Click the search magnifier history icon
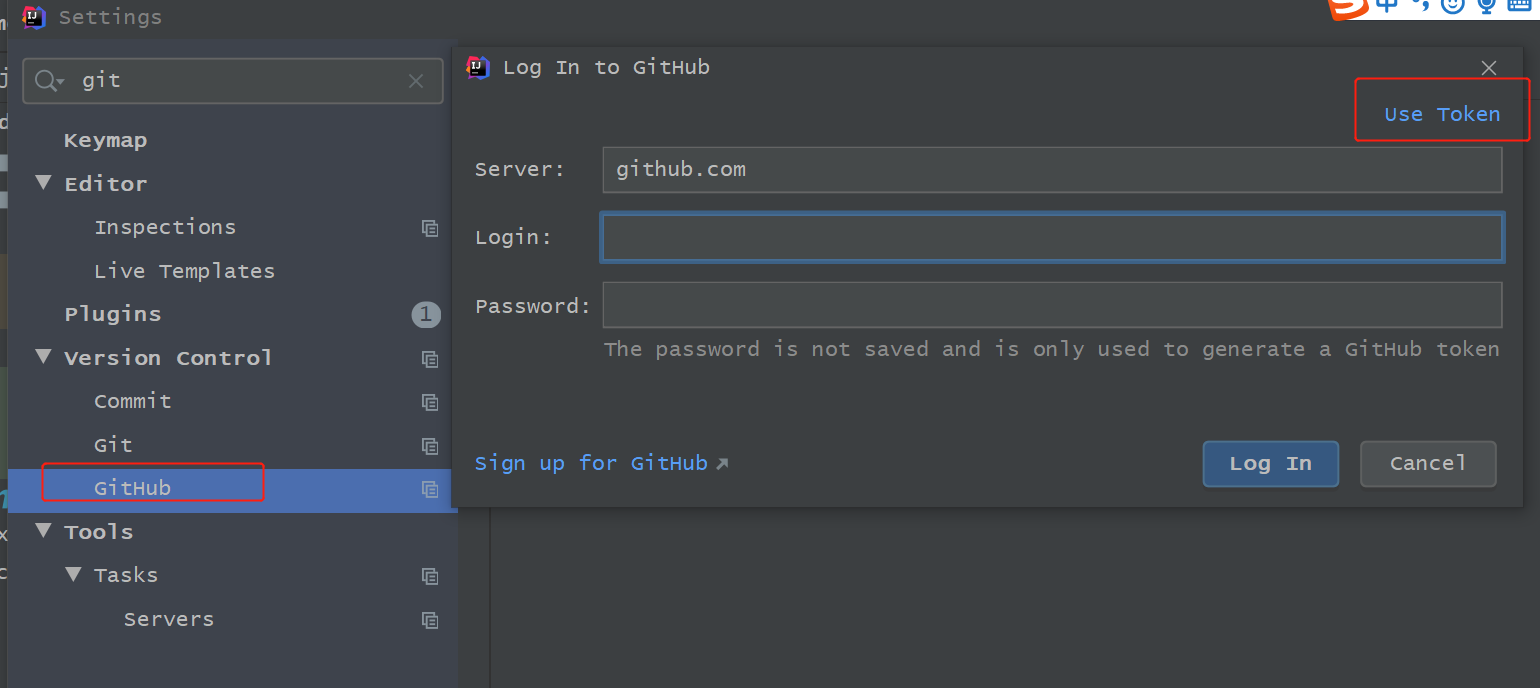 click(49, 81)
